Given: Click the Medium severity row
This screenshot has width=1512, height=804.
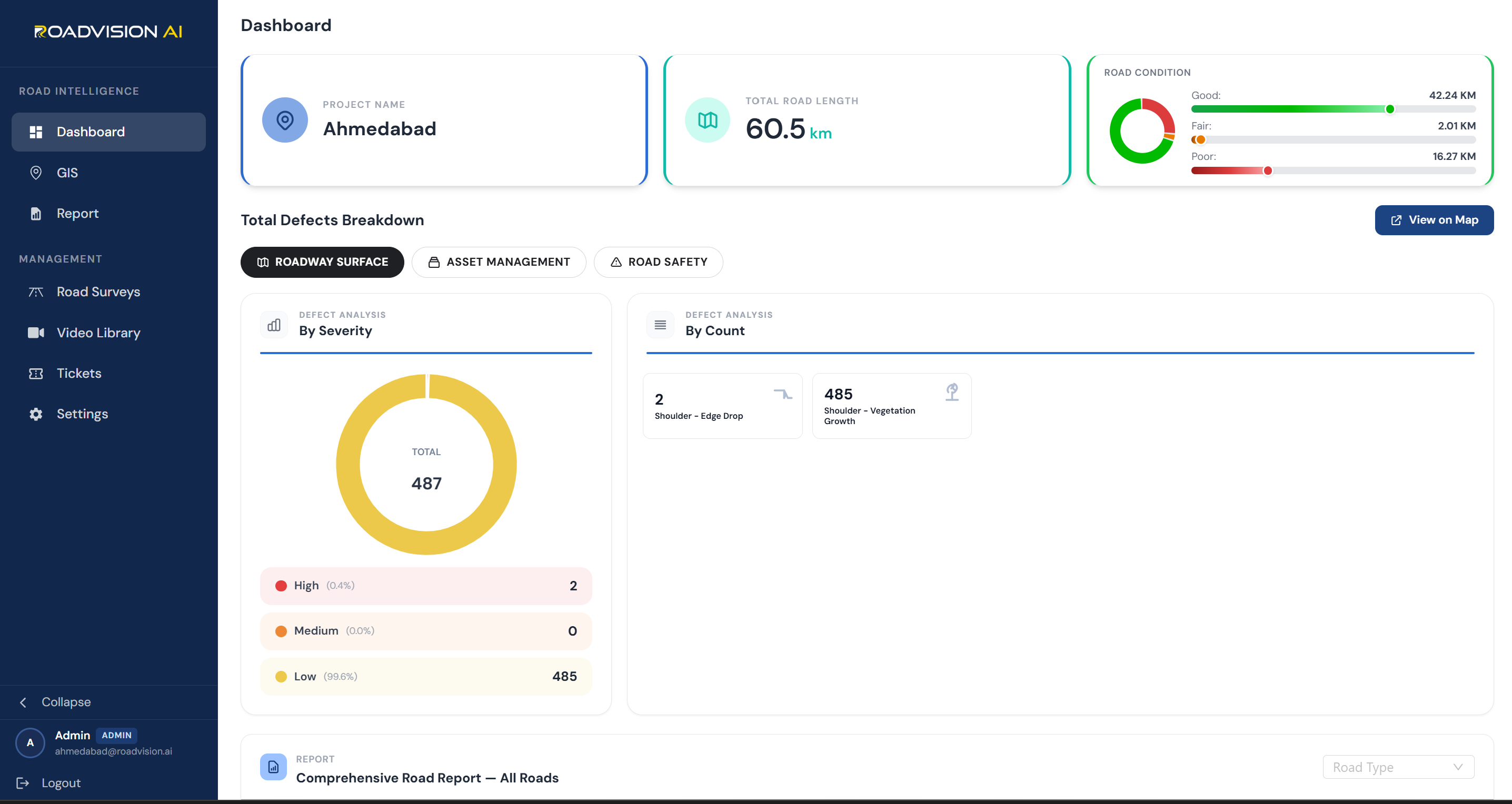Looking at the screenshot, I should pos(426,631).
